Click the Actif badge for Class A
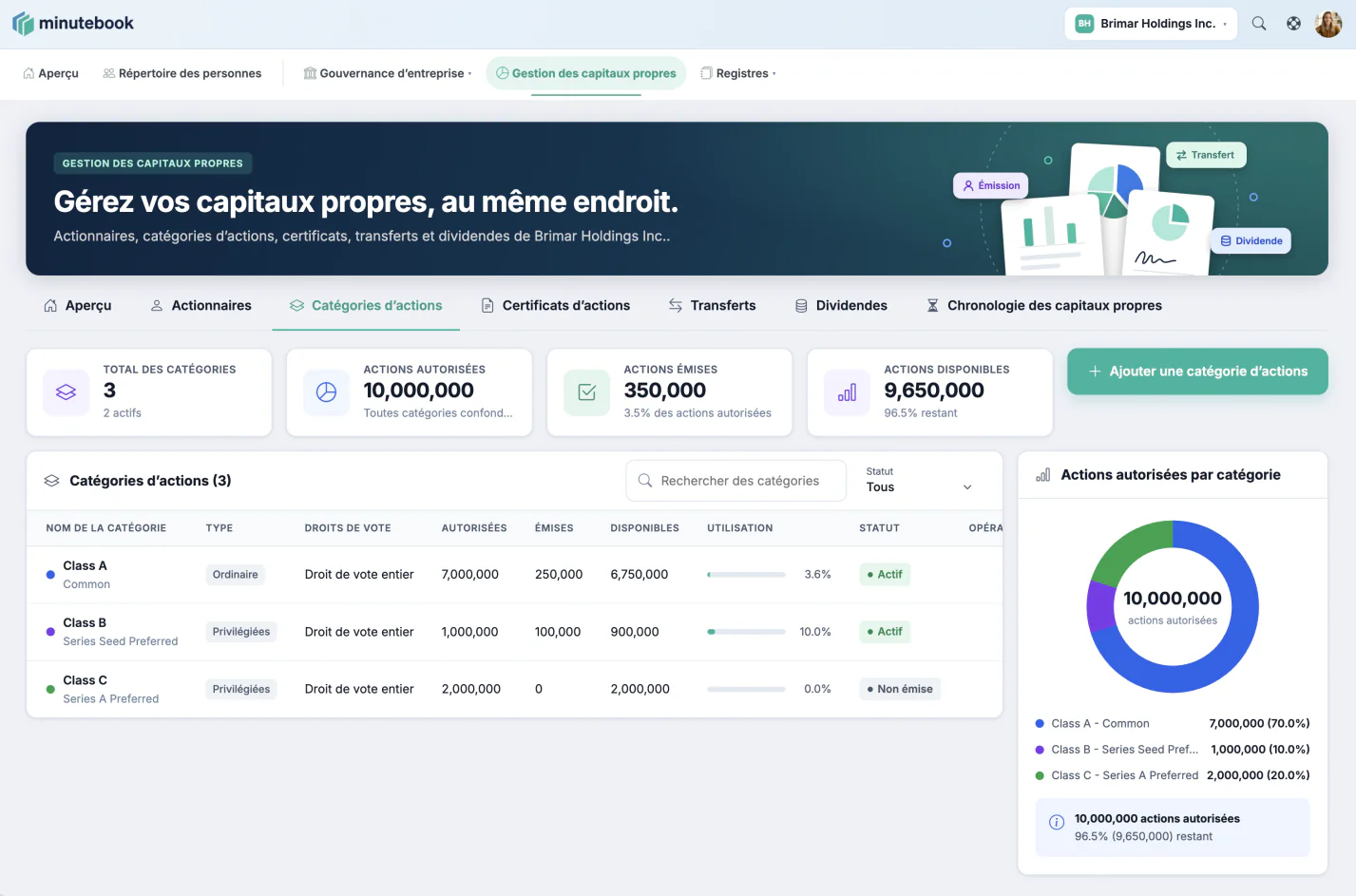This screenshot has height=896, width=1356. tap(885, 575)
